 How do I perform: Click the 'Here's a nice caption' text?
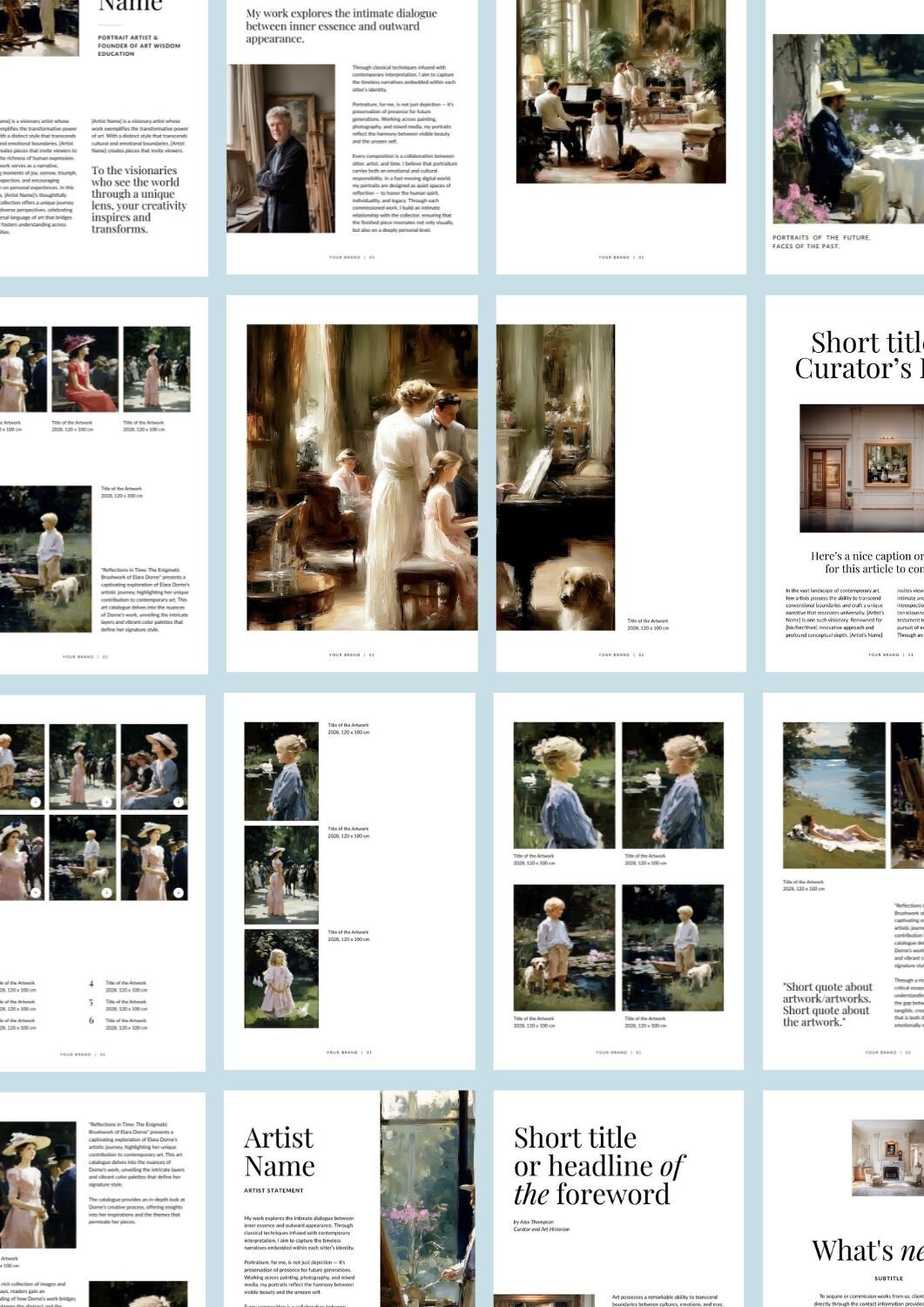click(x=867, y=562)
